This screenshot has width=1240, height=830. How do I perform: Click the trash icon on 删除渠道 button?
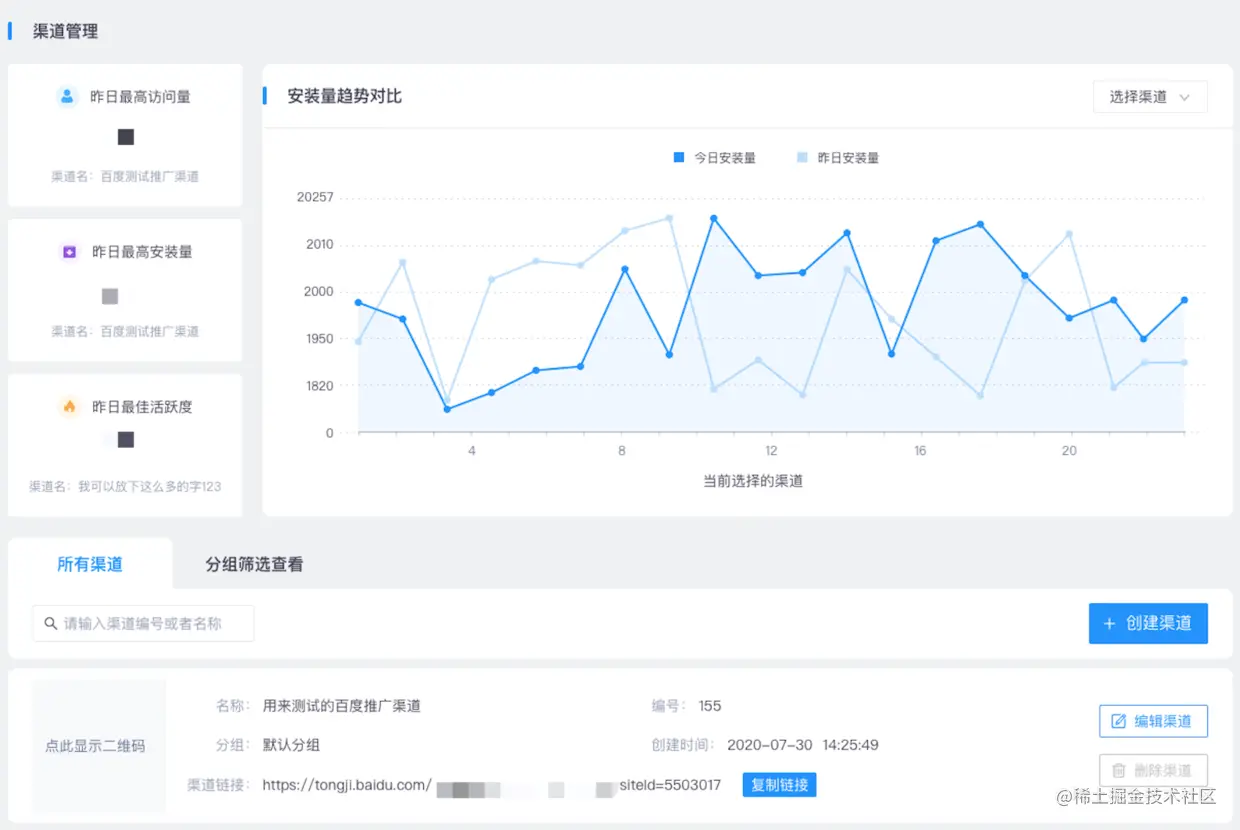pos(1119,770)
